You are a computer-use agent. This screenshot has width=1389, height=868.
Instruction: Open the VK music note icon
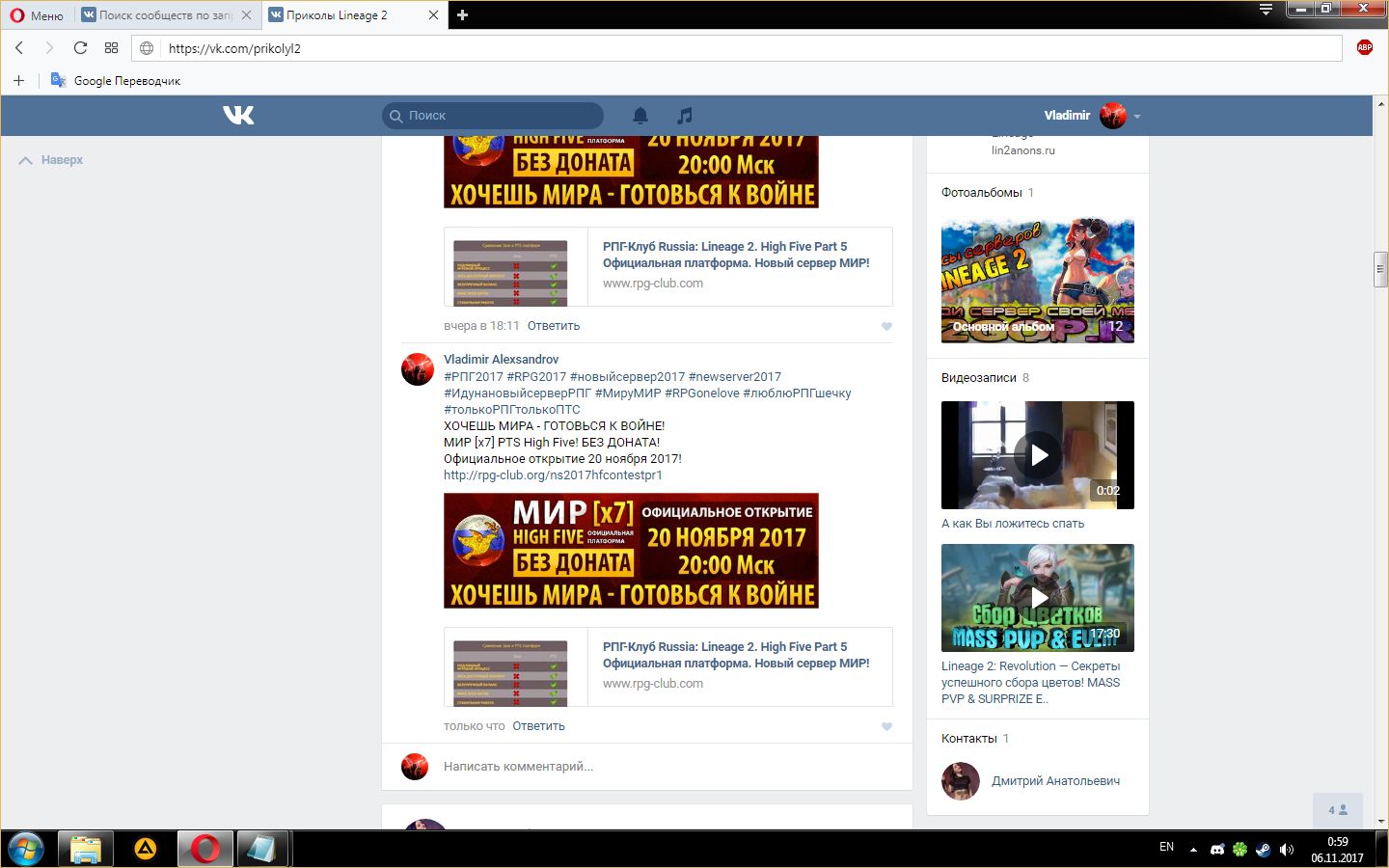(685, 116)
